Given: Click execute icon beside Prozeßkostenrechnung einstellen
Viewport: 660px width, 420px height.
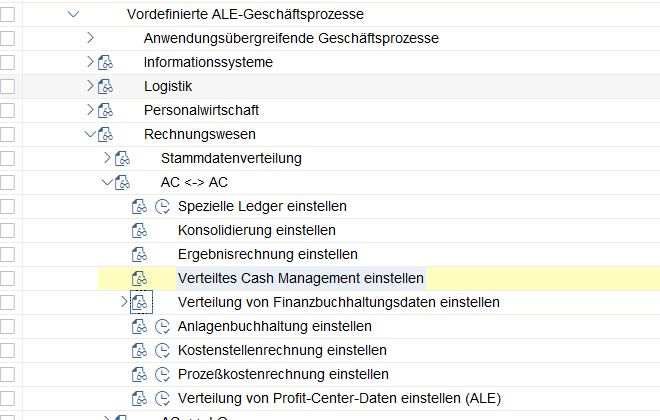Looking at the screenshot, I should coord(163,374).
